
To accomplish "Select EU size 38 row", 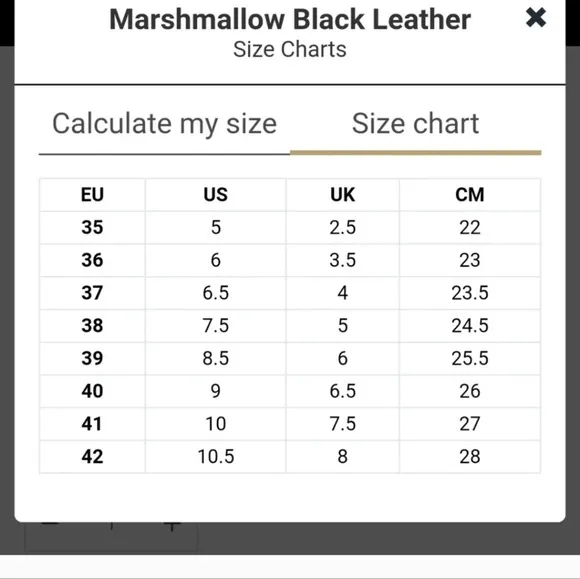I will 290,326.
